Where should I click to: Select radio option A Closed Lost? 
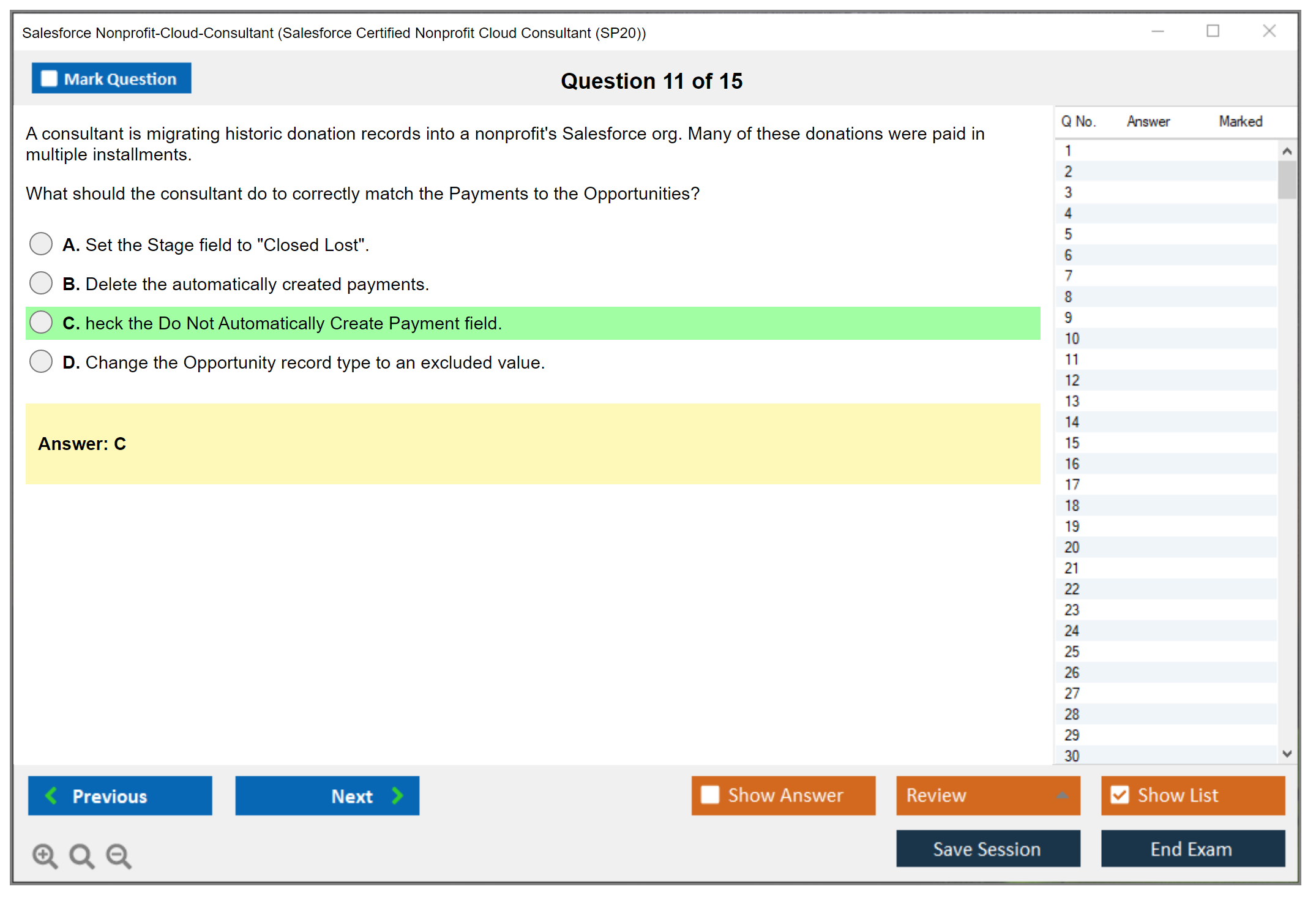point(41,244)
